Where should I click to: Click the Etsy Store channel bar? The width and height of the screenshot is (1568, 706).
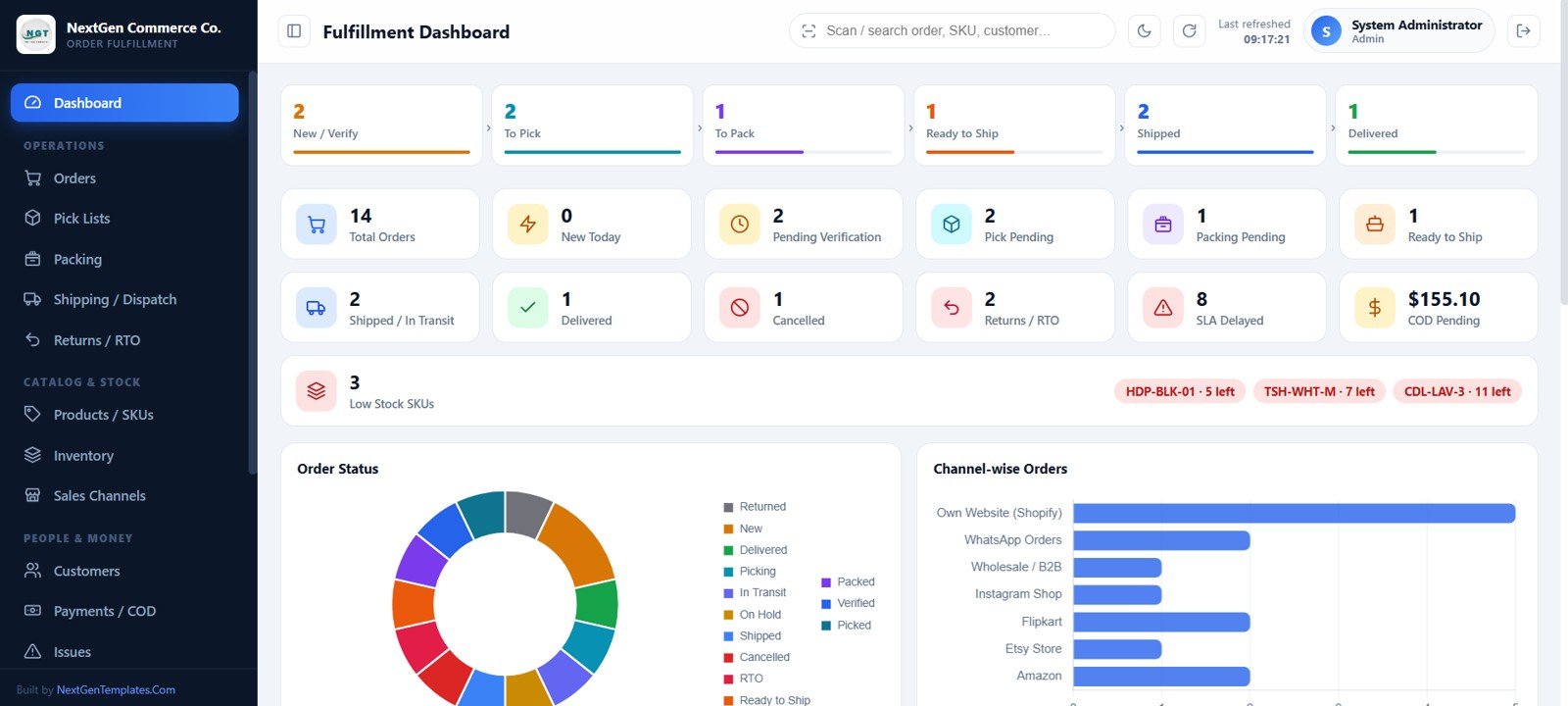pos(1118,649)
